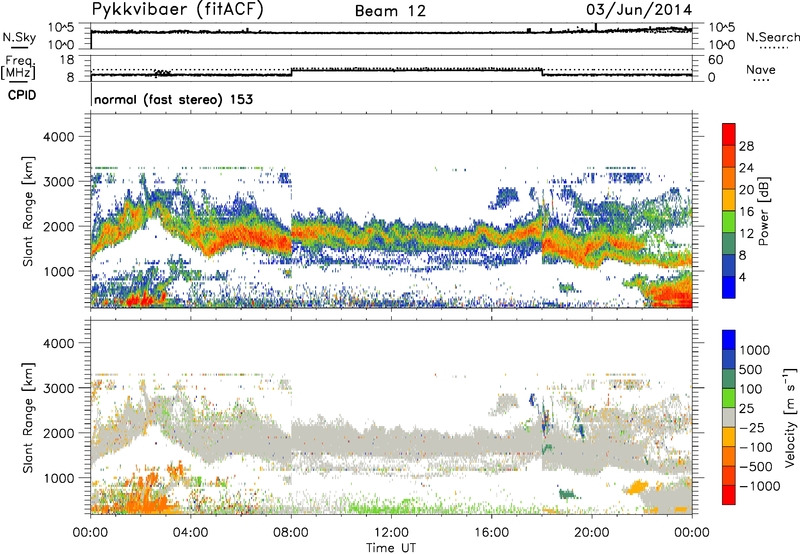Pick the red top segment of Power color bar
The image size is (800, 554).
pos(729,134)
